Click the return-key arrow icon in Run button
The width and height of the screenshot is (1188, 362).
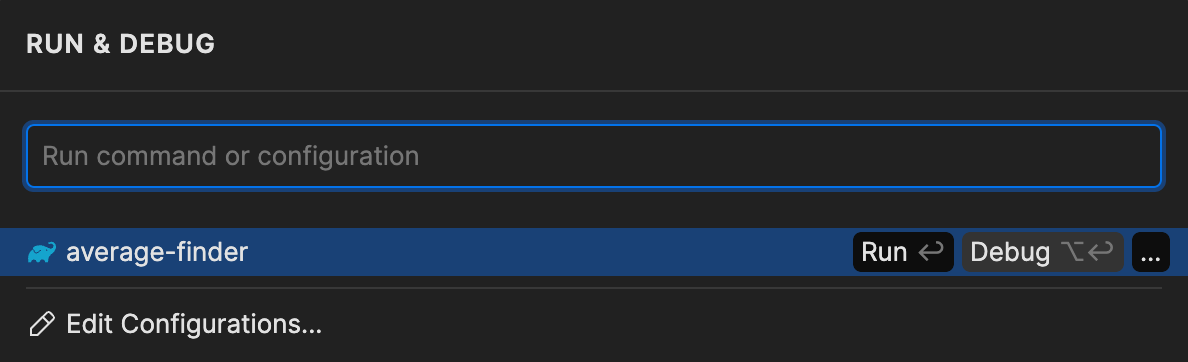point(930,252)
